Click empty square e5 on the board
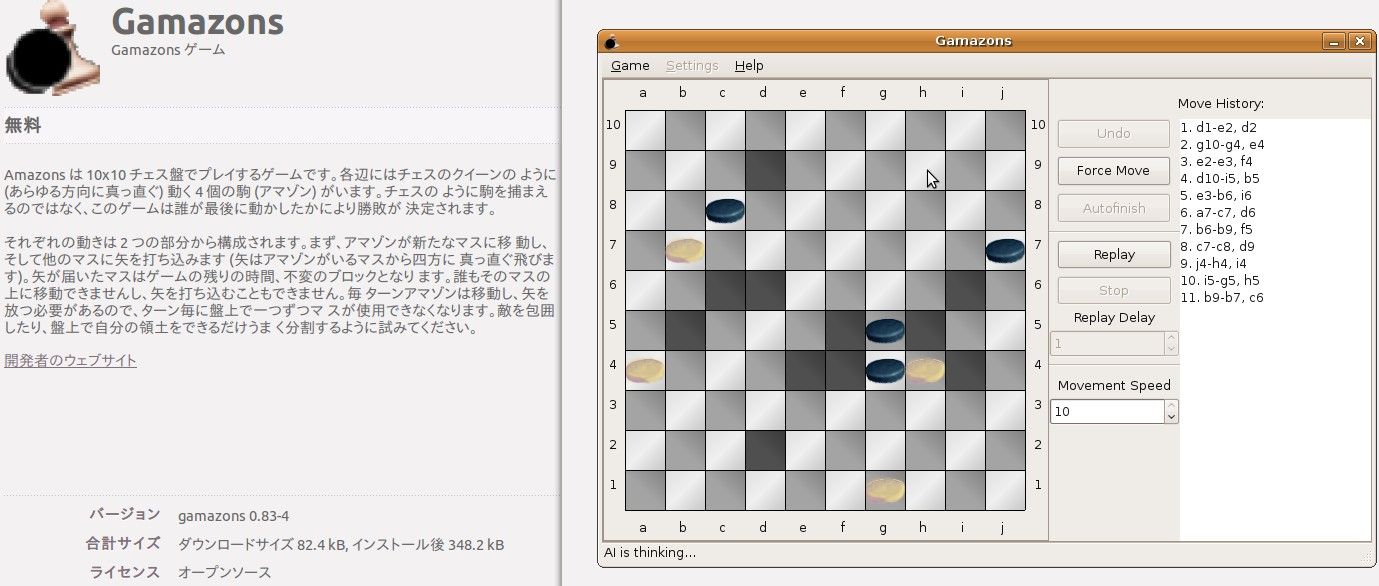This screenshot has width=1379, height=586. (x=805, y=330)
